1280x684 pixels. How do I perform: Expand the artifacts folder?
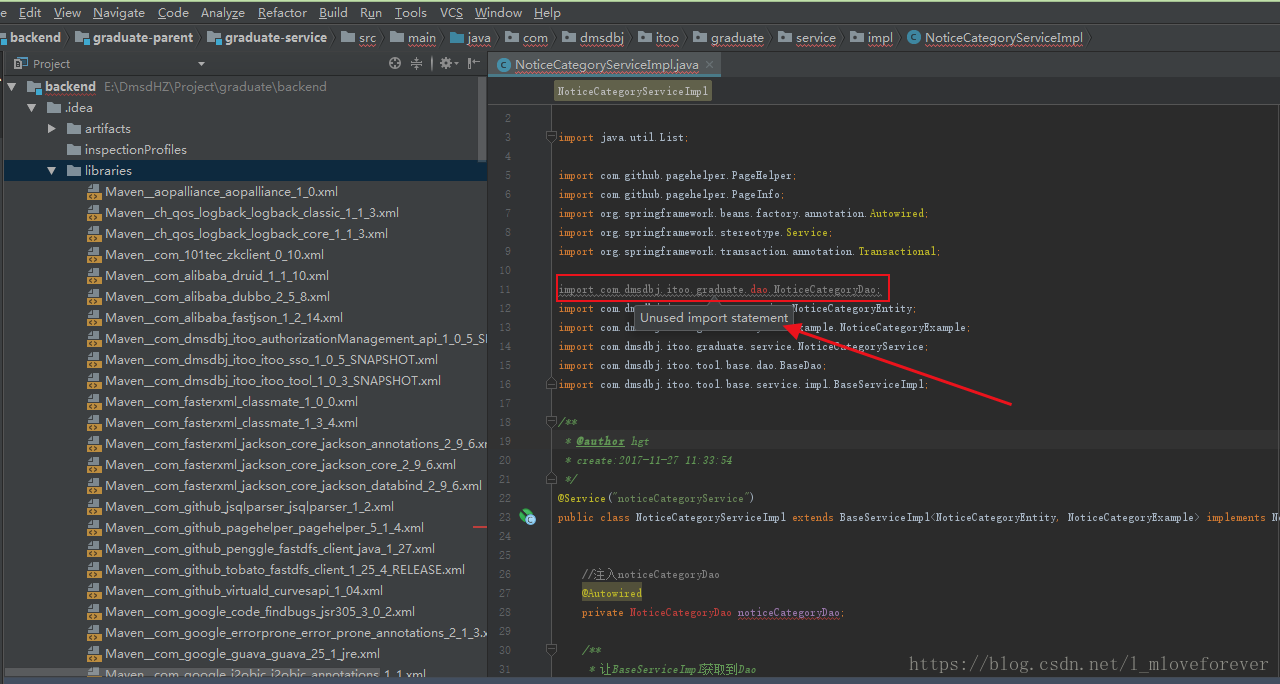[x=52, y=129]
